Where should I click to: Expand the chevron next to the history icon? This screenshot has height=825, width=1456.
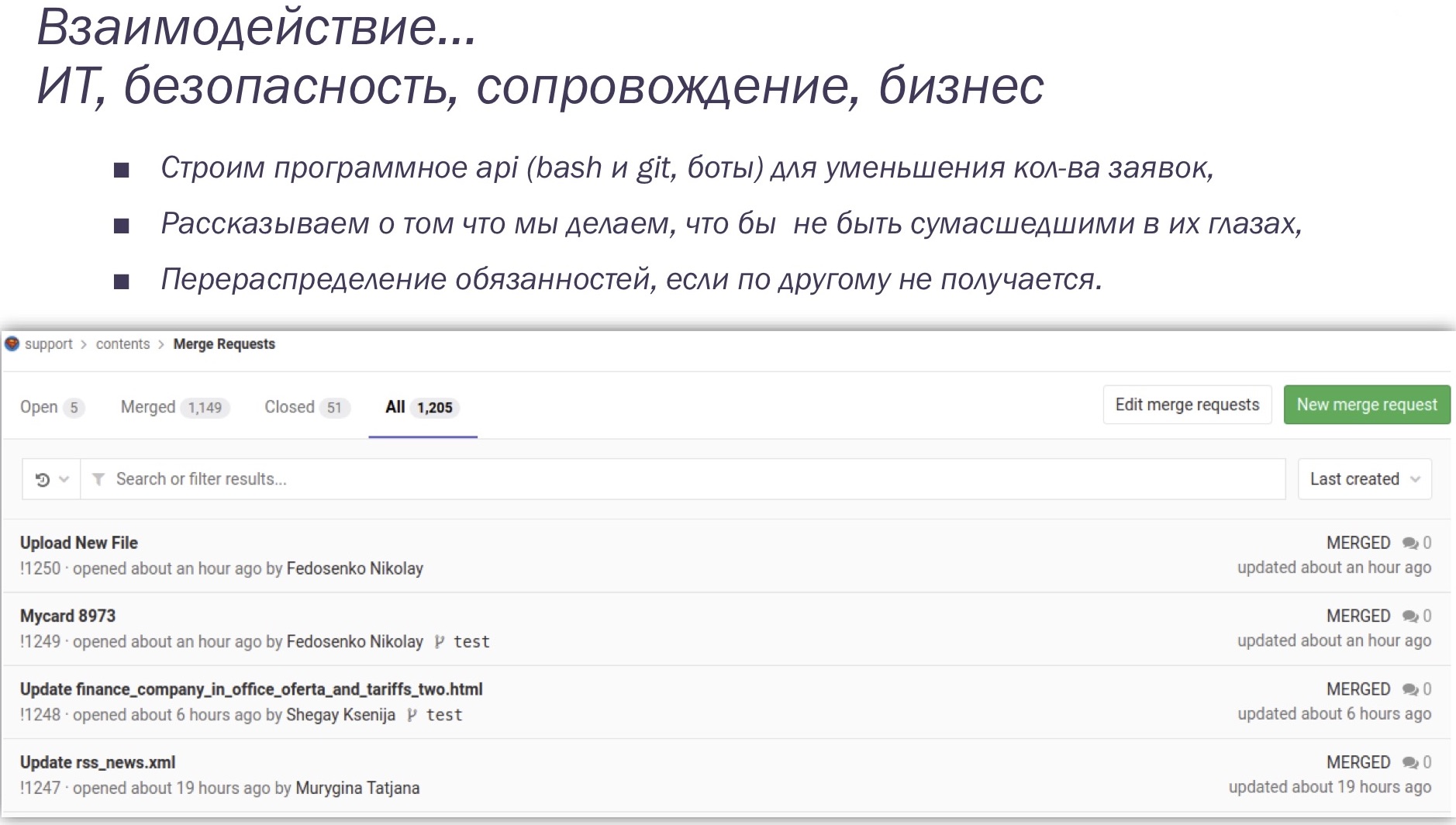64,479
